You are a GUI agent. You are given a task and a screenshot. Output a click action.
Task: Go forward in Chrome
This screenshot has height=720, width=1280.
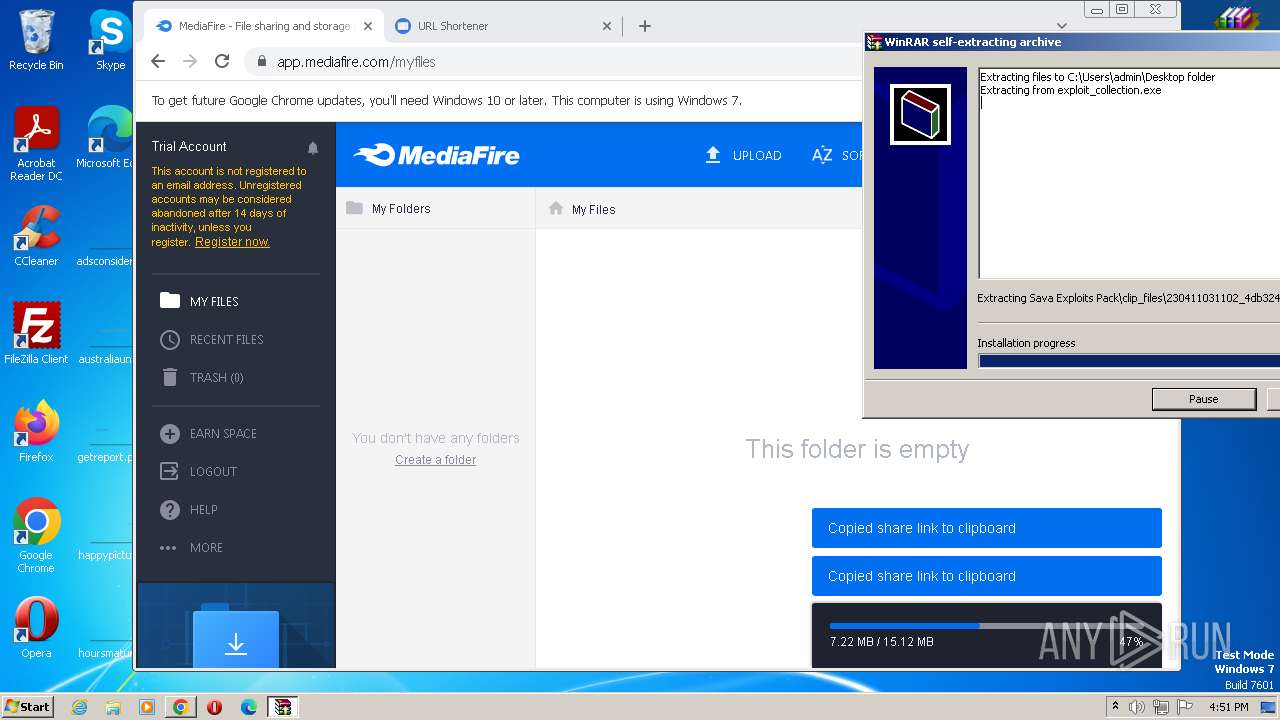pyautogui.click(x=190, y=61)
